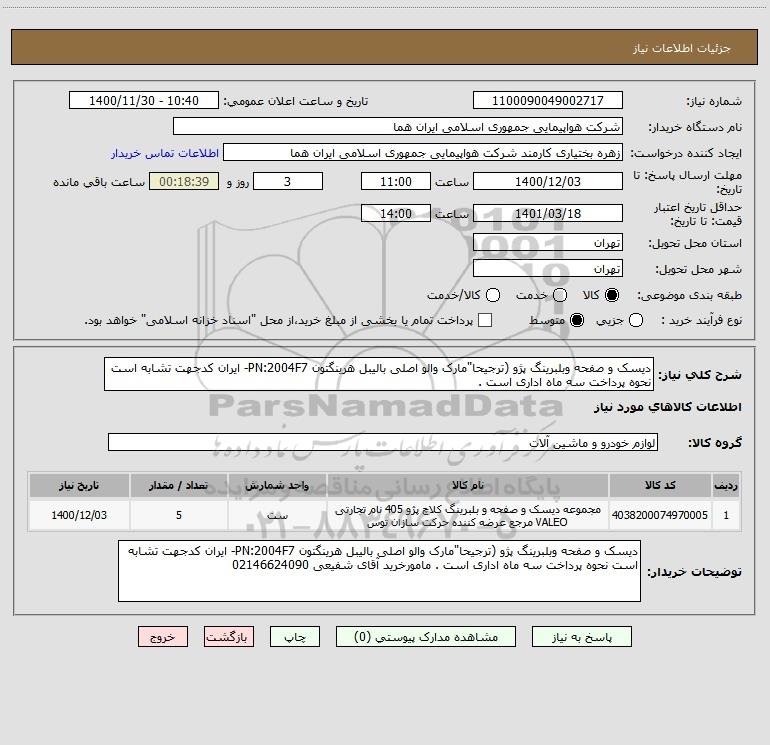Select the کد کالا column header
Screen dimensions: 770x745
point(660,485)
